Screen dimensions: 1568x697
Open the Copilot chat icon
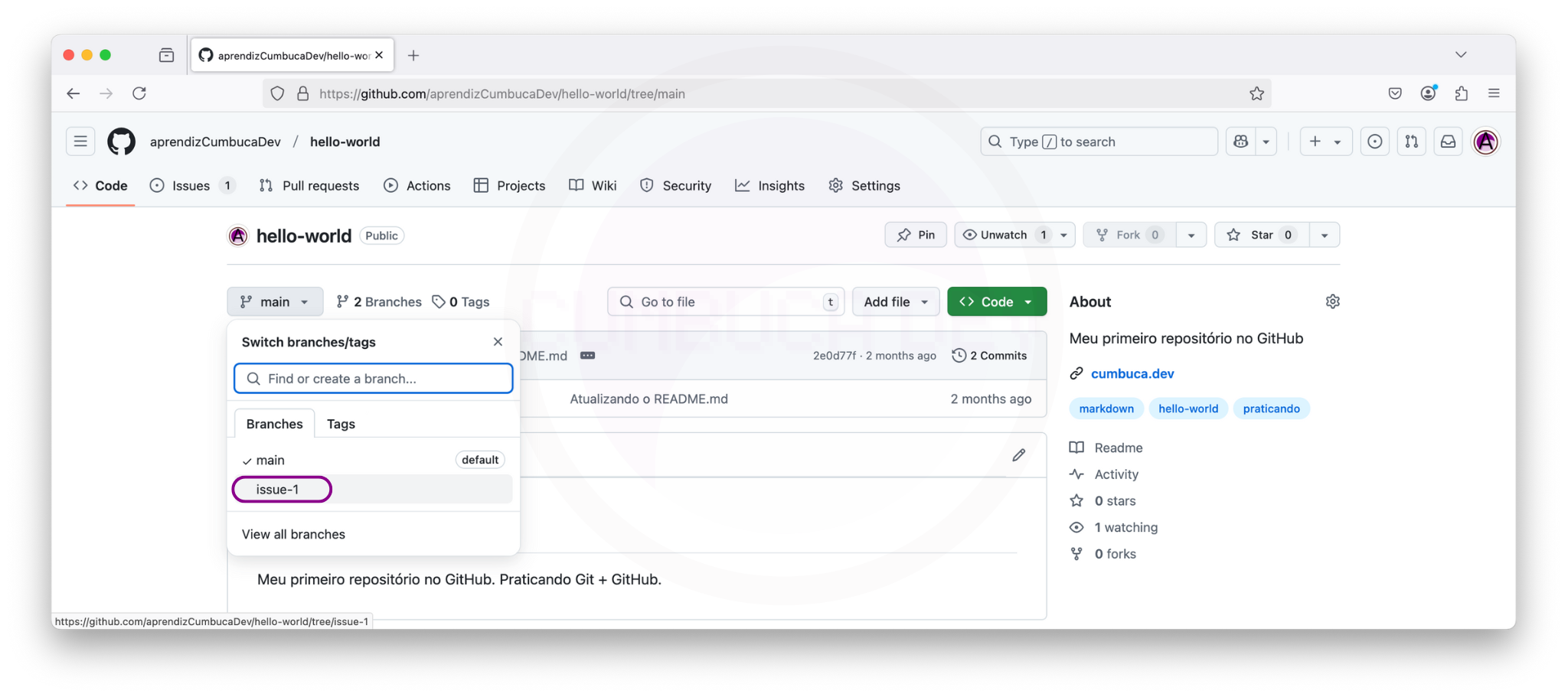click(x=1240, y=142)
